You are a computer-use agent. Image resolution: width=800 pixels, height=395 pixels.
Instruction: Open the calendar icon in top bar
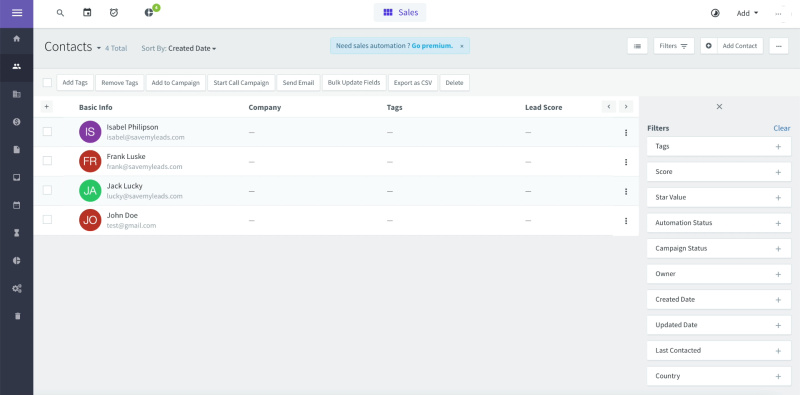pyautogui.click(x=87, y=13)
